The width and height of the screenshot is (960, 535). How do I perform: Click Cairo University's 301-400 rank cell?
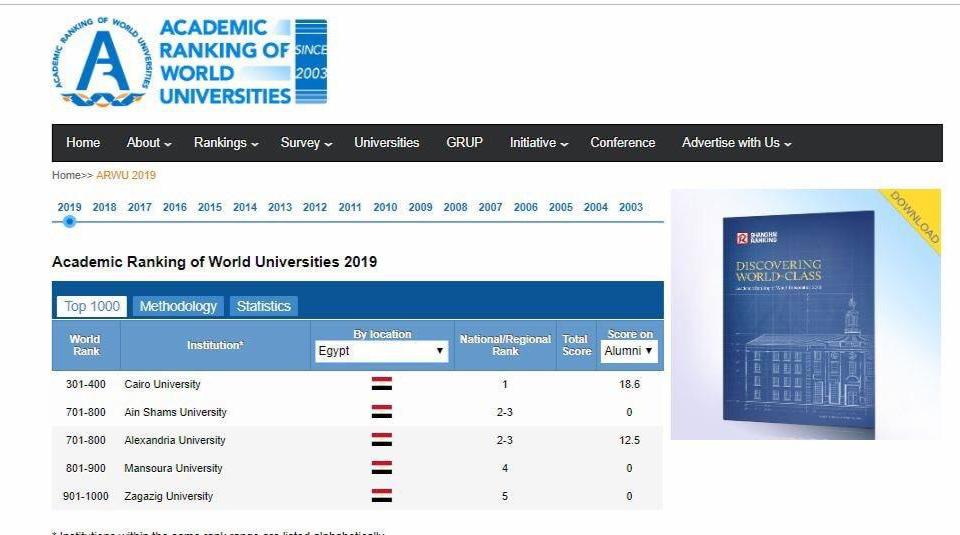pos(86,384)
